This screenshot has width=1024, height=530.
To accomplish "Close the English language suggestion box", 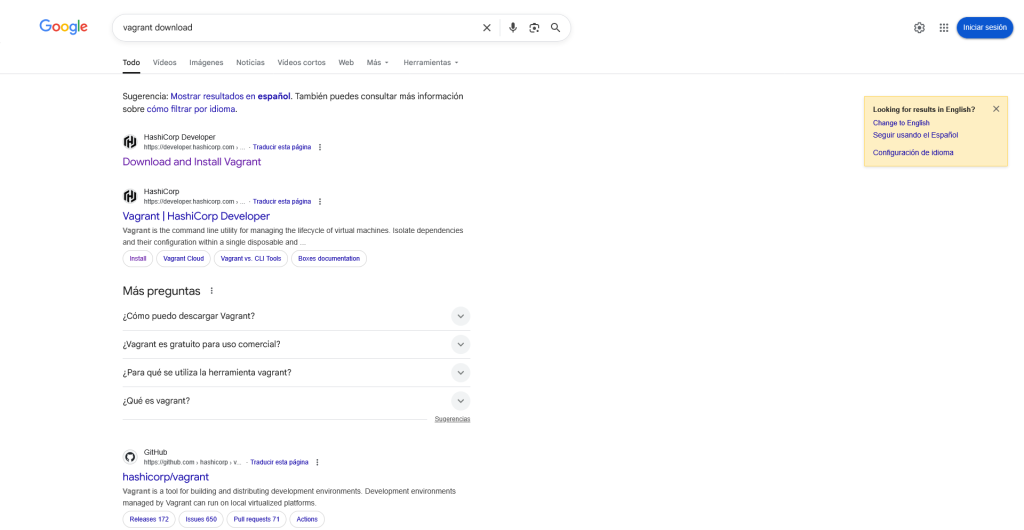I will click(996, 109).
